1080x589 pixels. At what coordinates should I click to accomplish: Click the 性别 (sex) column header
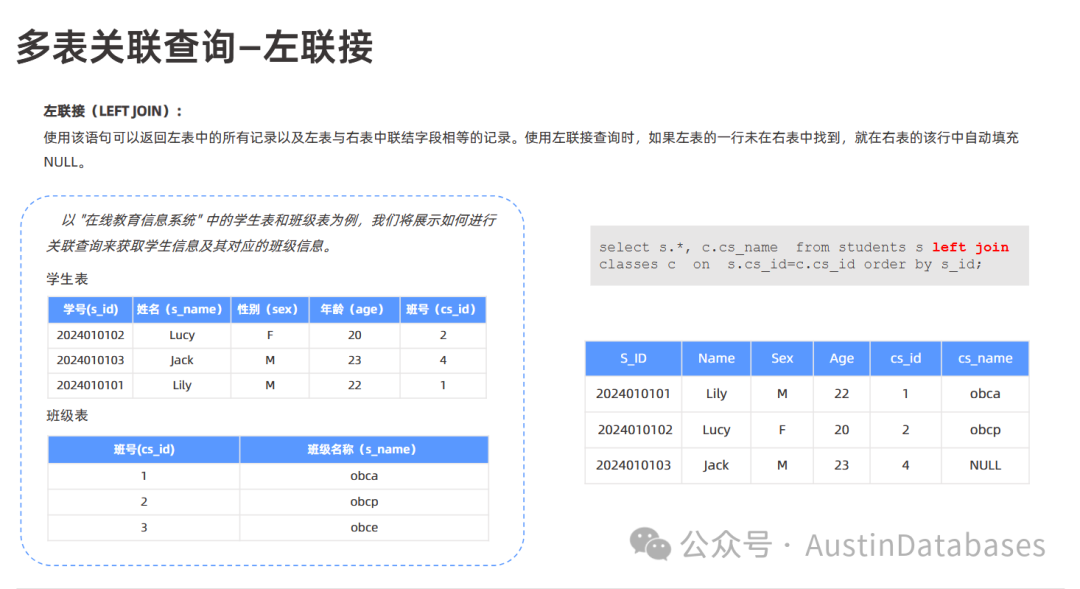coord(270,309)
